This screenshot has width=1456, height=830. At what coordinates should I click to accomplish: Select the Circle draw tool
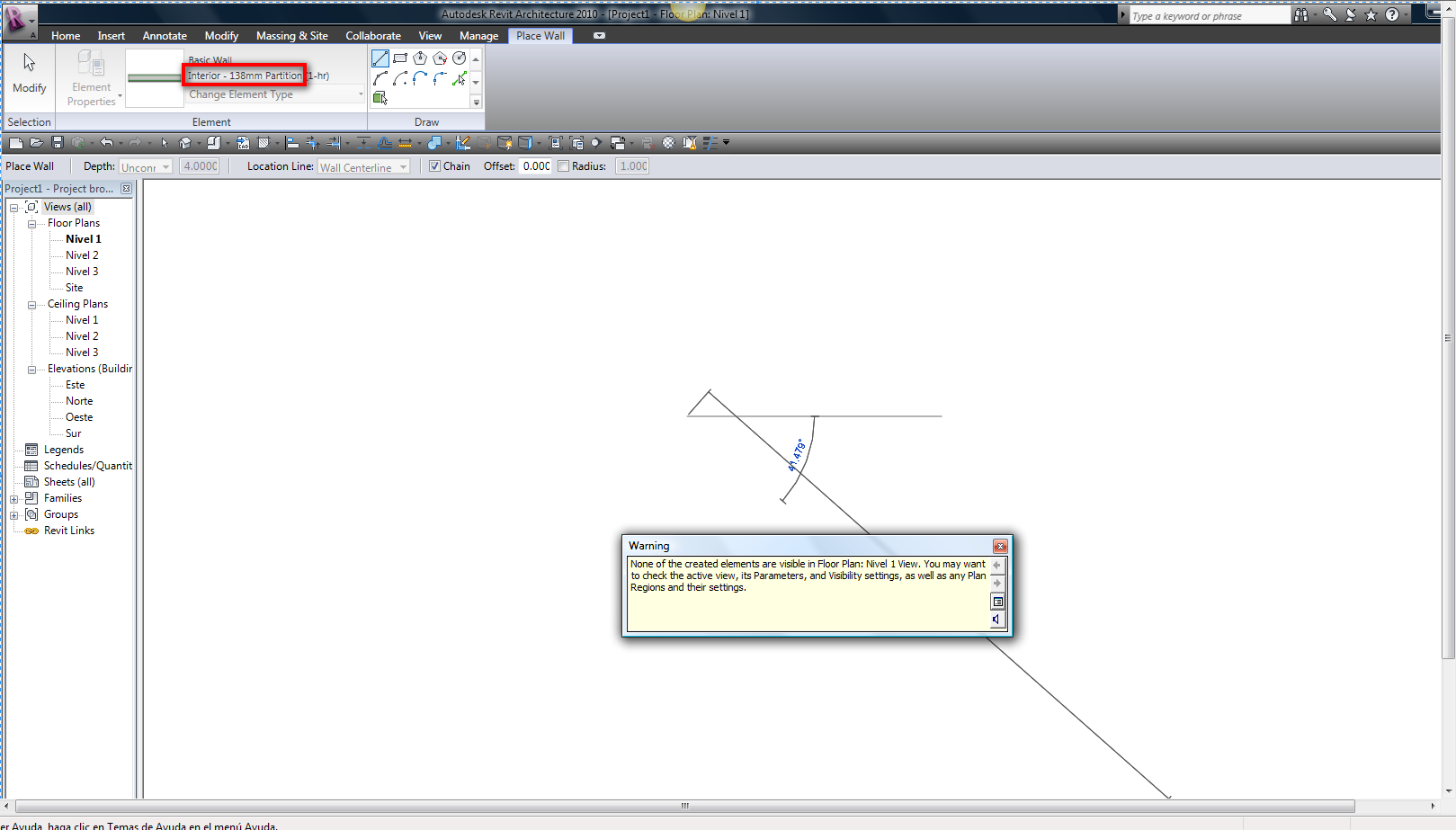click(x=460, y=58)
